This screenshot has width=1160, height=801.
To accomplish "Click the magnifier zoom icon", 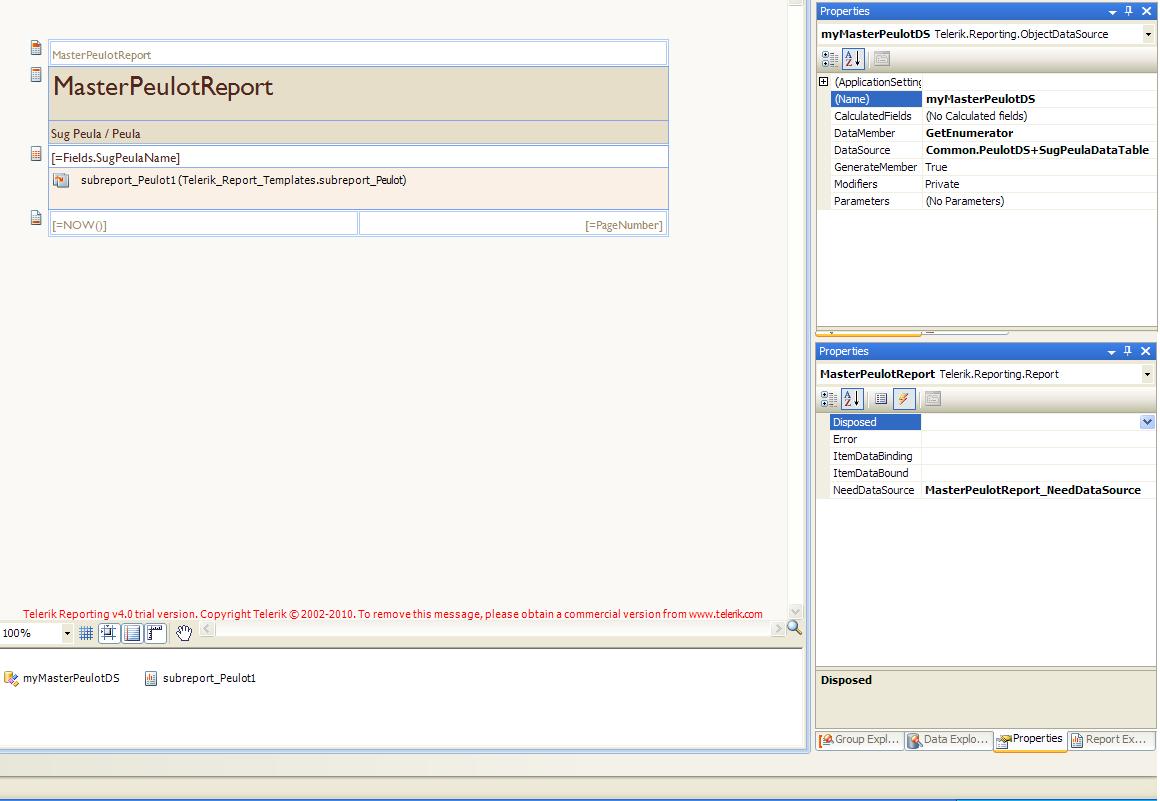I will [795, 628].
